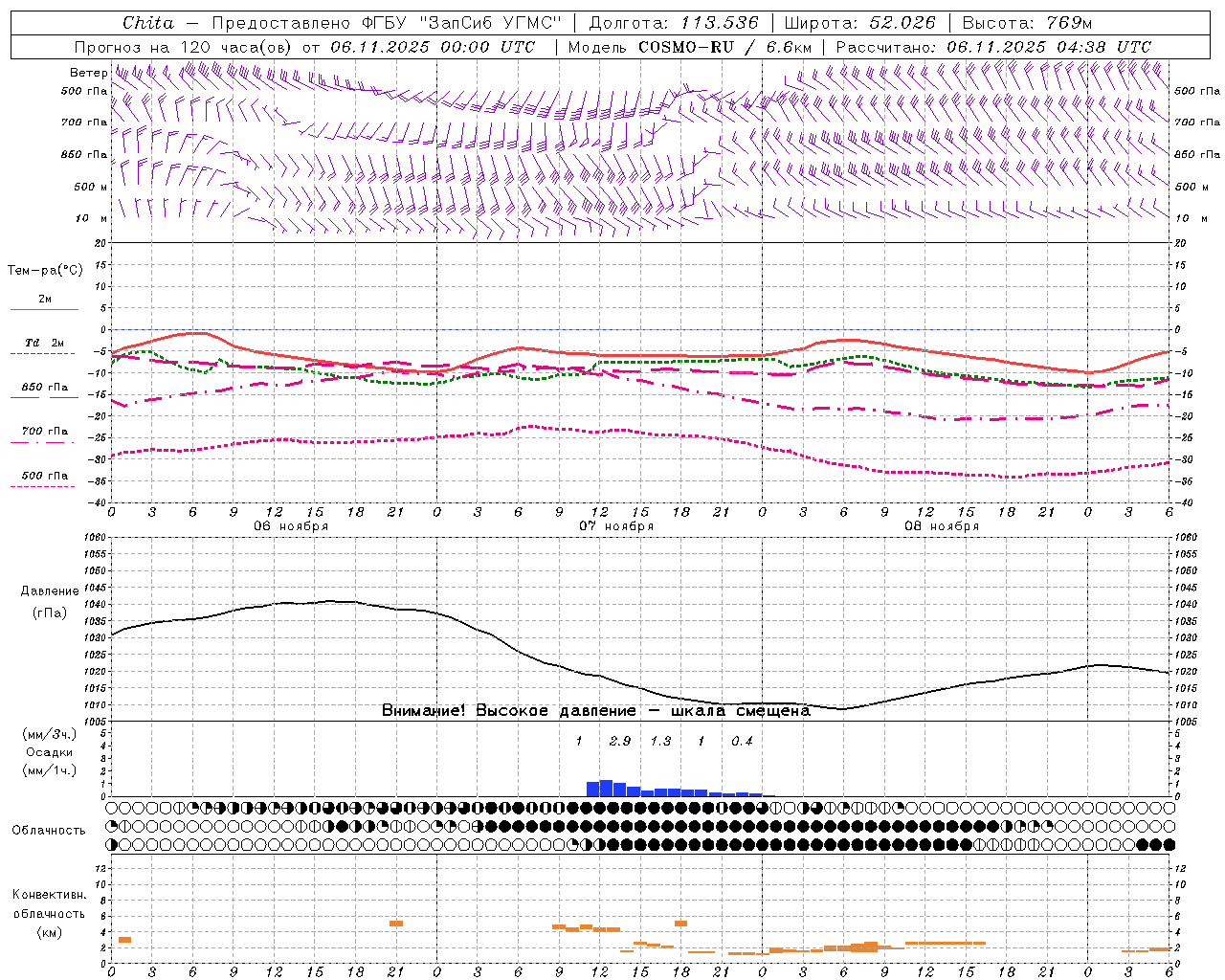The height and width of the screenshot is (980, 1225).
Task: Click the 2м temperature legend label
Action: (45, 300)
